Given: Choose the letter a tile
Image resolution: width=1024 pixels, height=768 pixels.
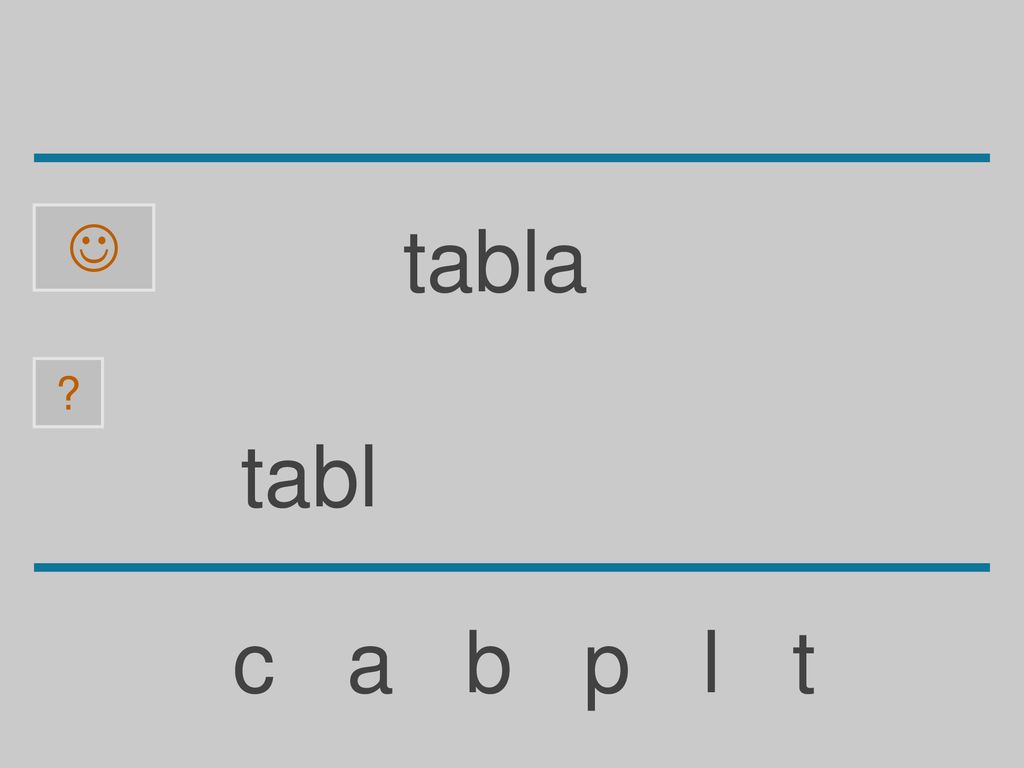Looking at the screenshot, I should [x=370, y=667].
